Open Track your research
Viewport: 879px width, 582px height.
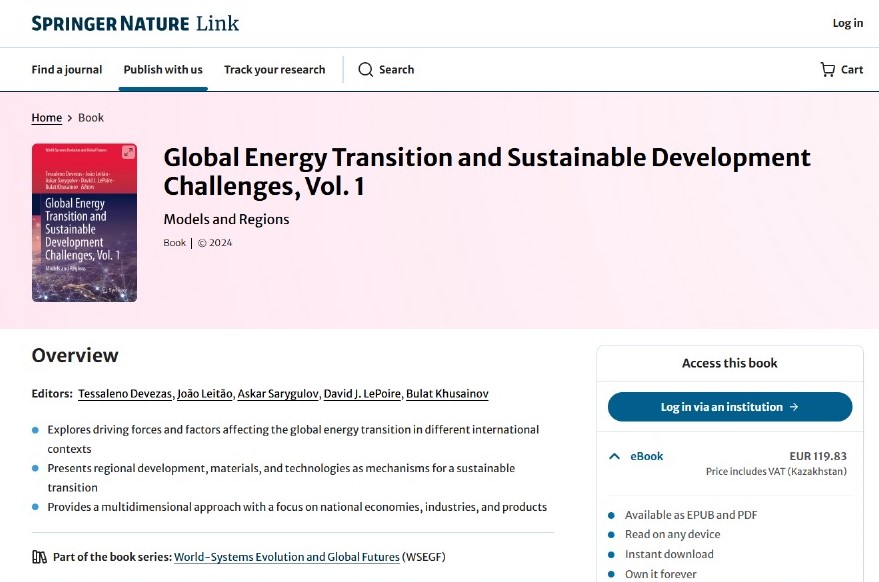pos(274,70)
